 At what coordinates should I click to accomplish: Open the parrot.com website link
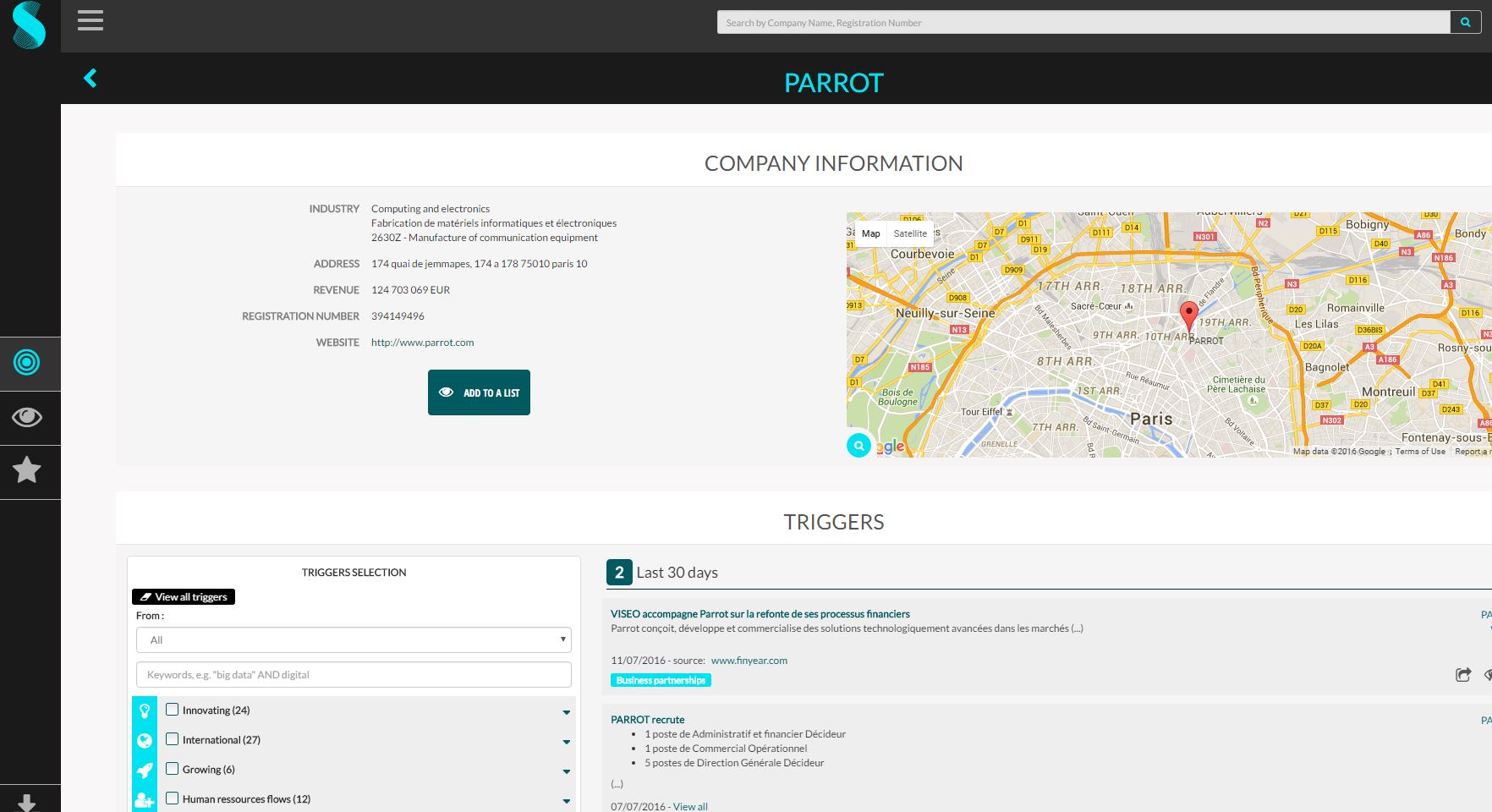[x=422, y=343]
